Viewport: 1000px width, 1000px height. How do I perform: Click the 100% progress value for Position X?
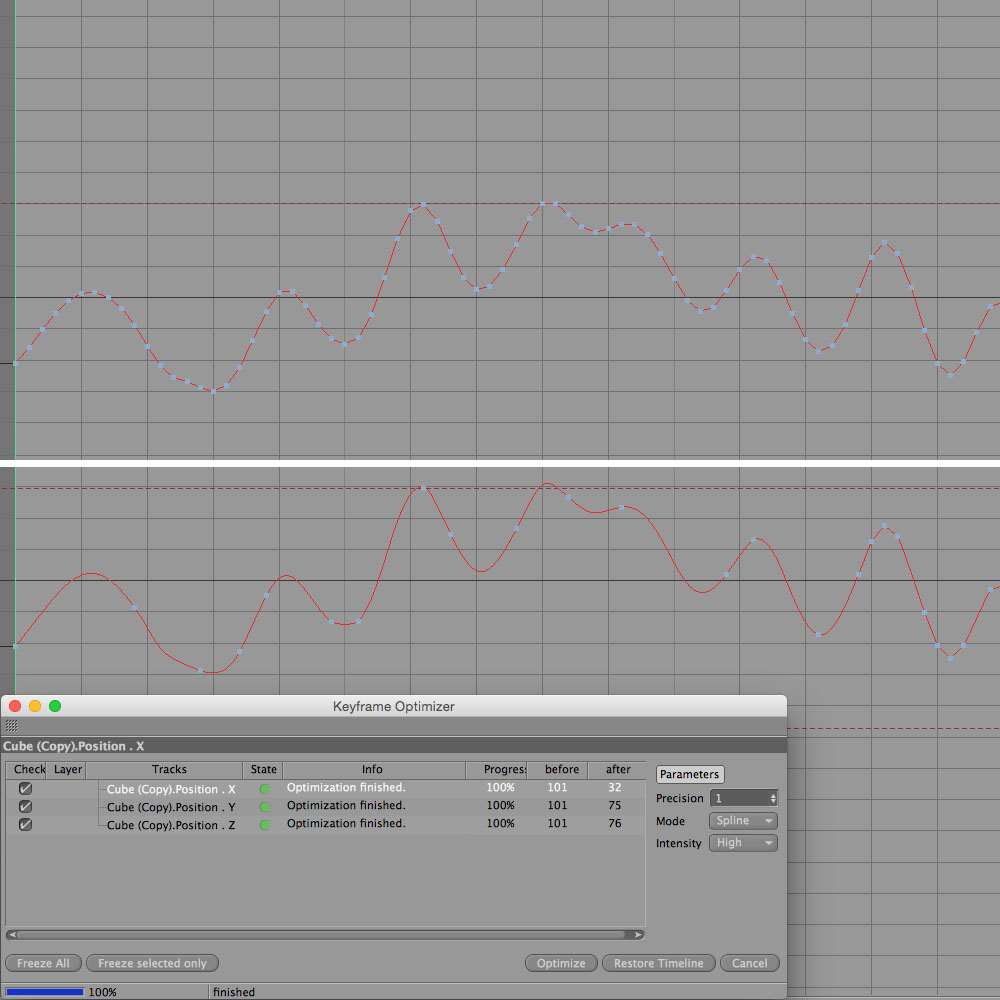click(501, 788)
